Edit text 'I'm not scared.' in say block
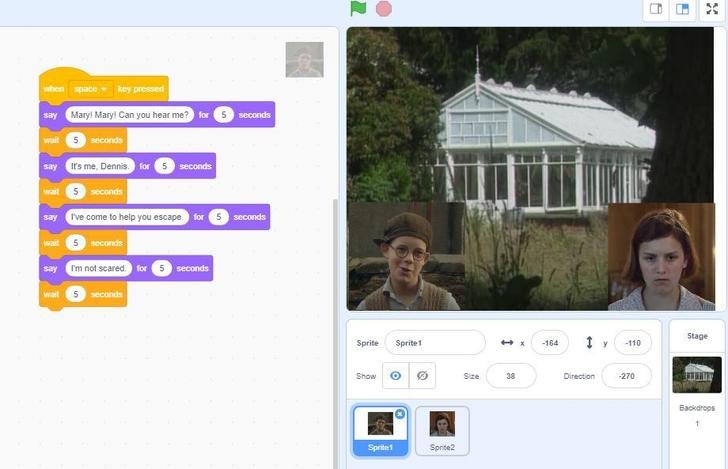The image size is (728, 469). pos(98,268)
